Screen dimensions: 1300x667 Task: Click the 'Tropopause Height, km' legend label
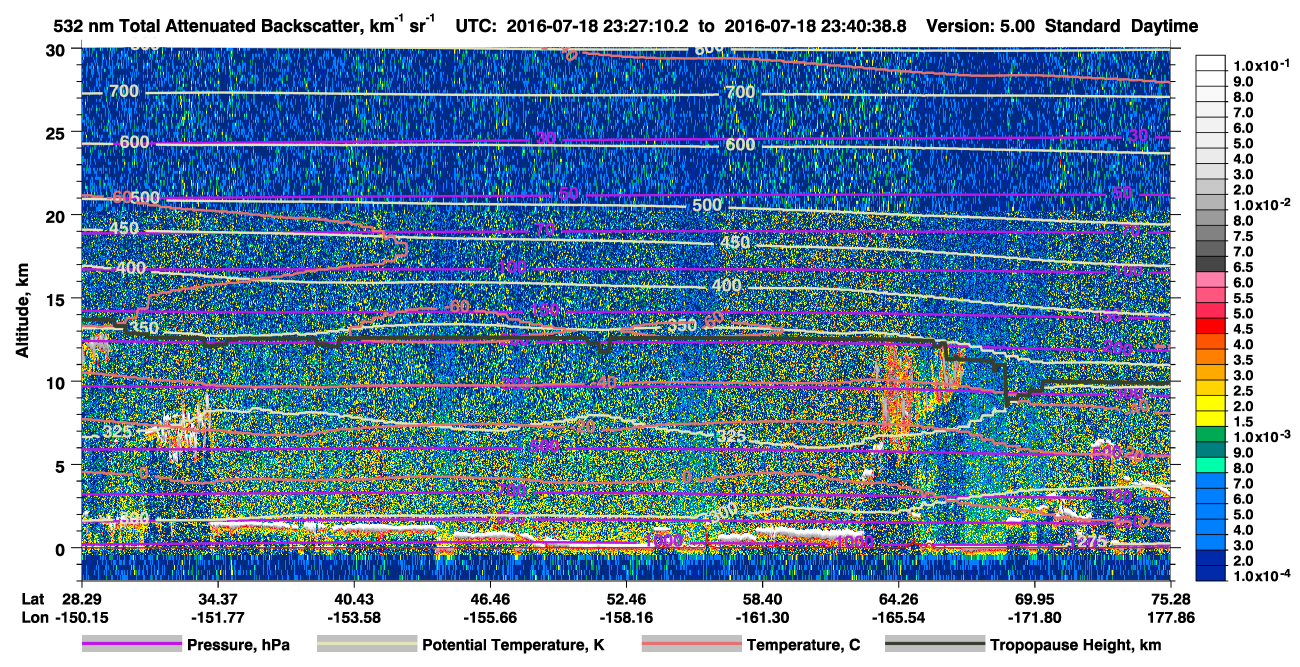click(x=1076, y=645)
